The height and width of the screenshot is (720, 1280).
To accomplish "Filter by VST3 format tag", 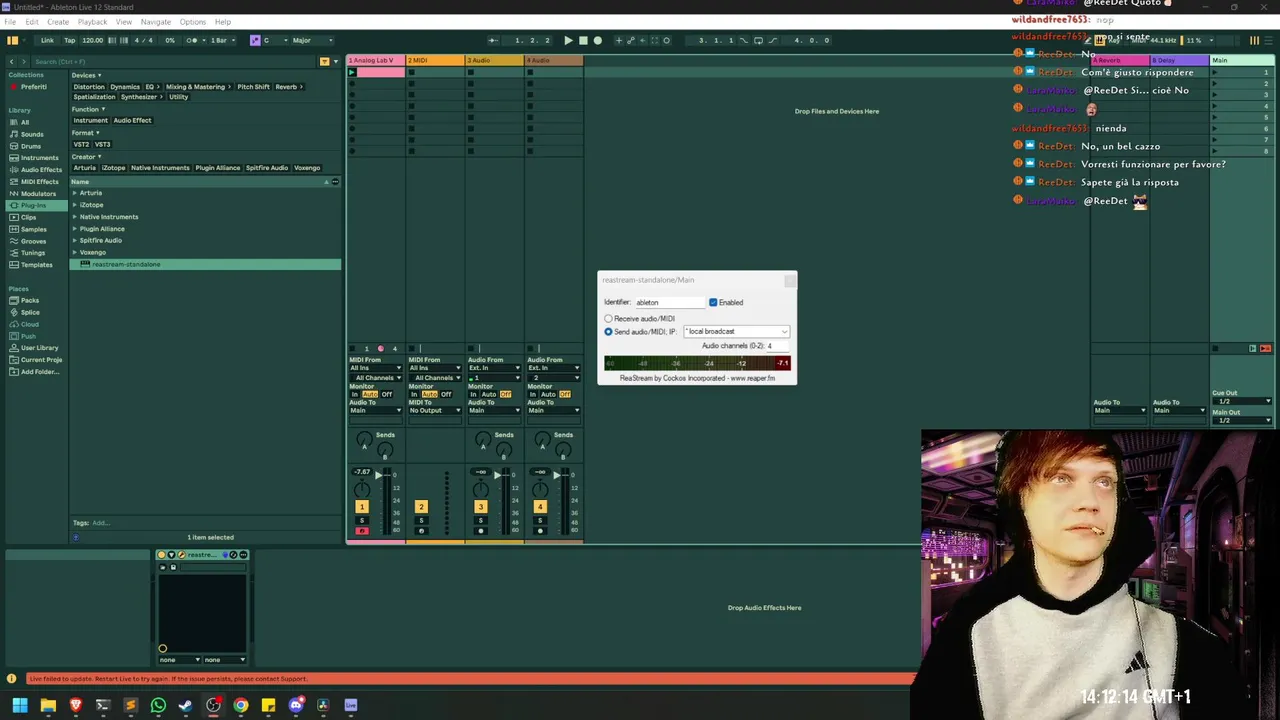I will 102,145.
